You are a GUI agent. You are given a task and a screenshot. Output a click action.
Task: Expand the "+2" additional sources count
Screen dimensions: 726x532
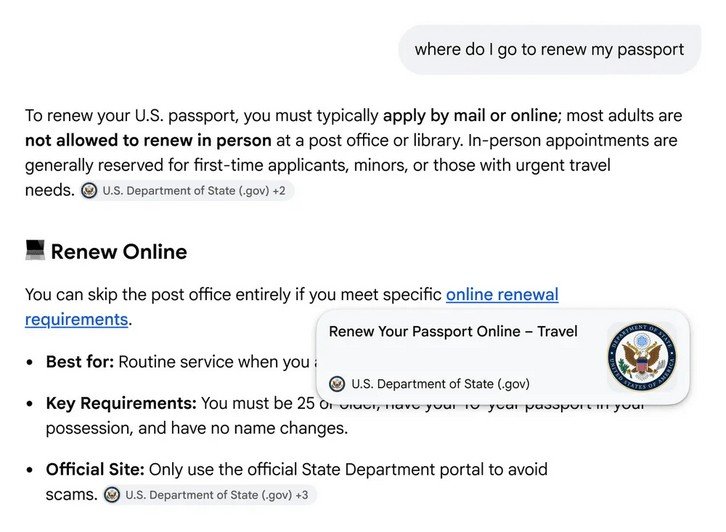coord(279,191)
